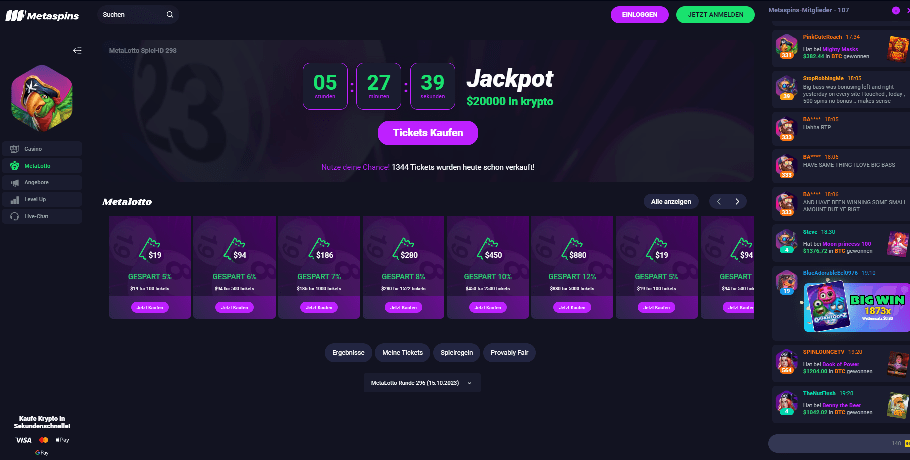910x460 pixels.
Task: Click SpinLoungeTV's user avatar in chat
Action: click(785, 361)
